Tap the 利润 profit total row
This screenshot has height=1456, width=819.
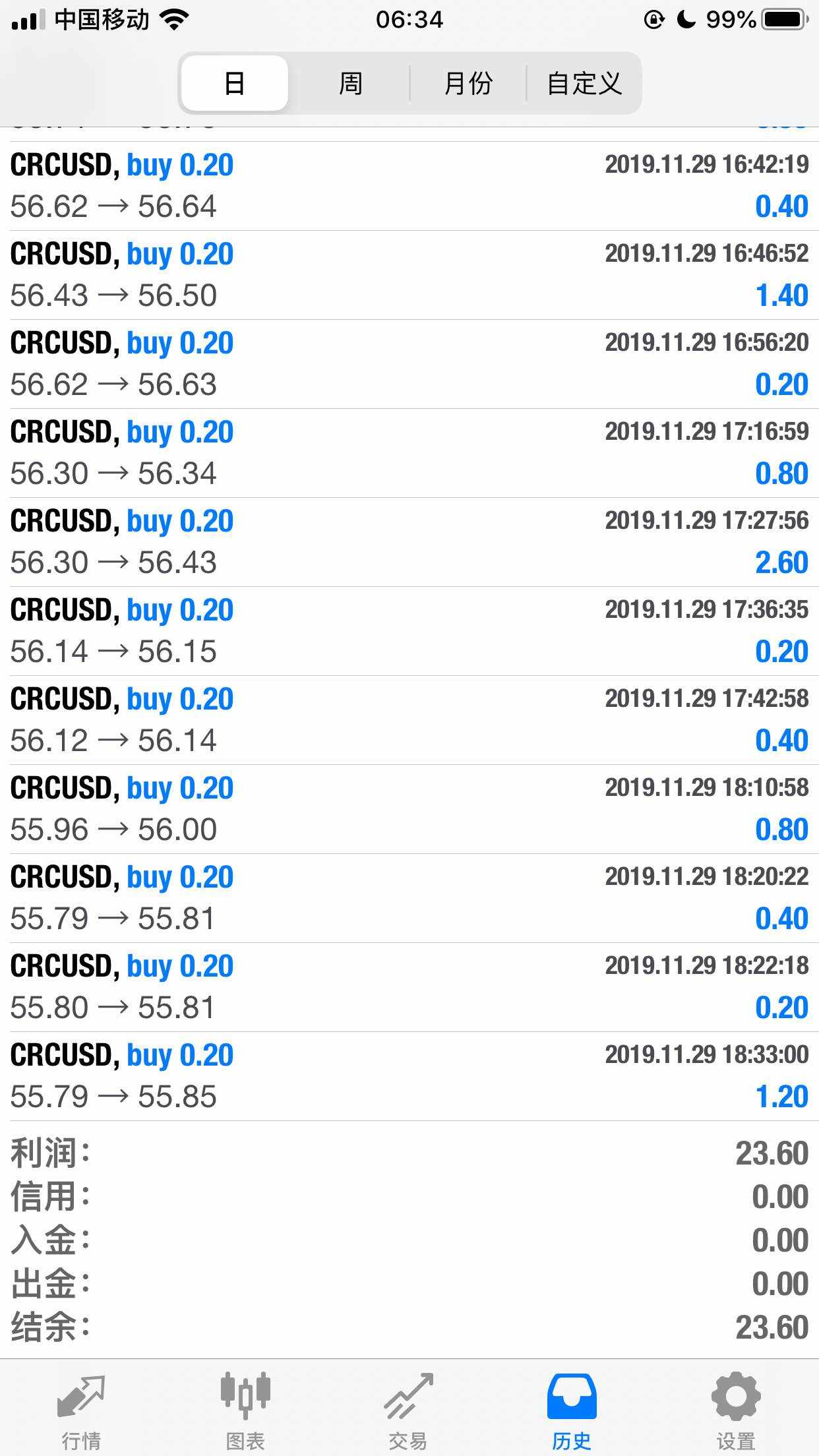pyautogui.click(x=409, y=1153)
